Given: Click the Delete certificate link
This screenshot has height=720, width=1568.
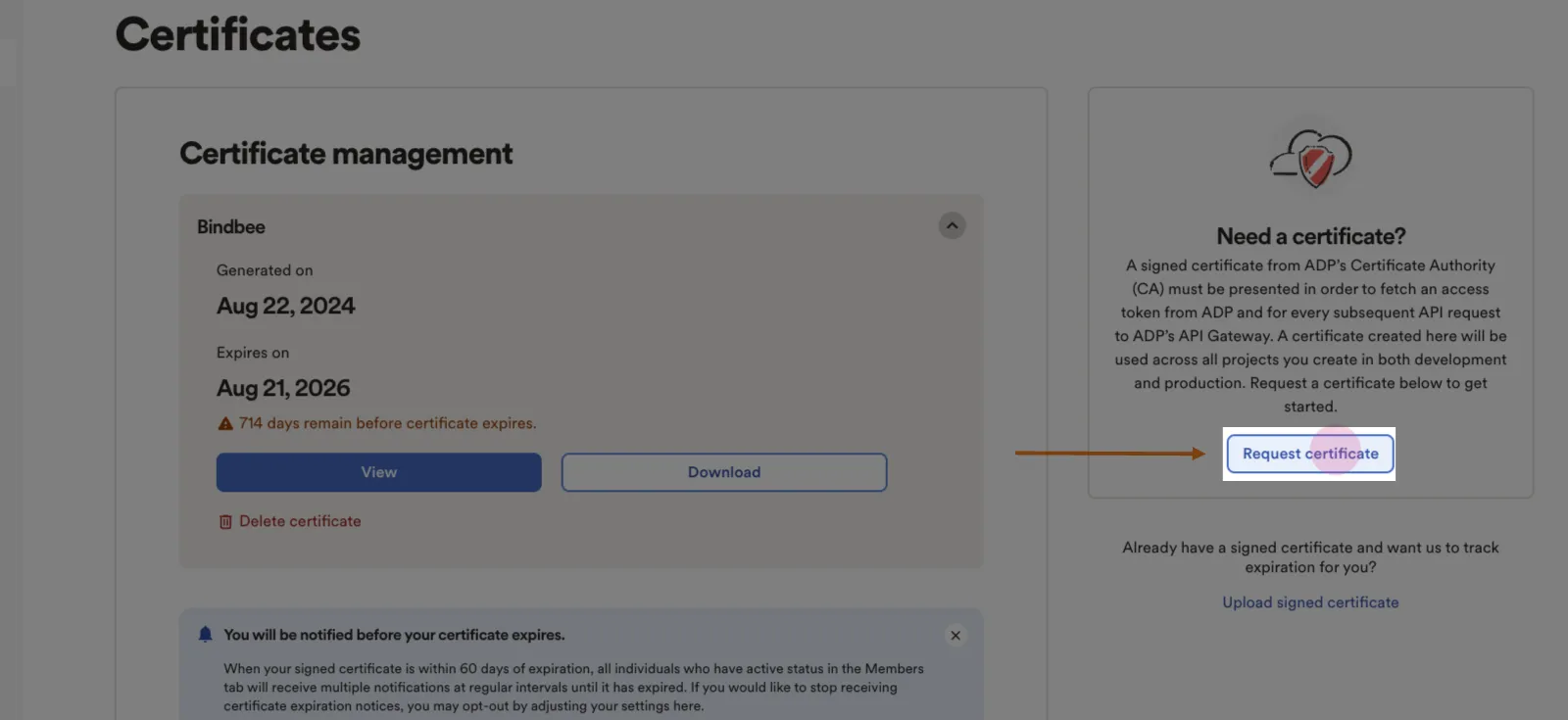Looking at the screenshot, I should click(x=300, y=521).
